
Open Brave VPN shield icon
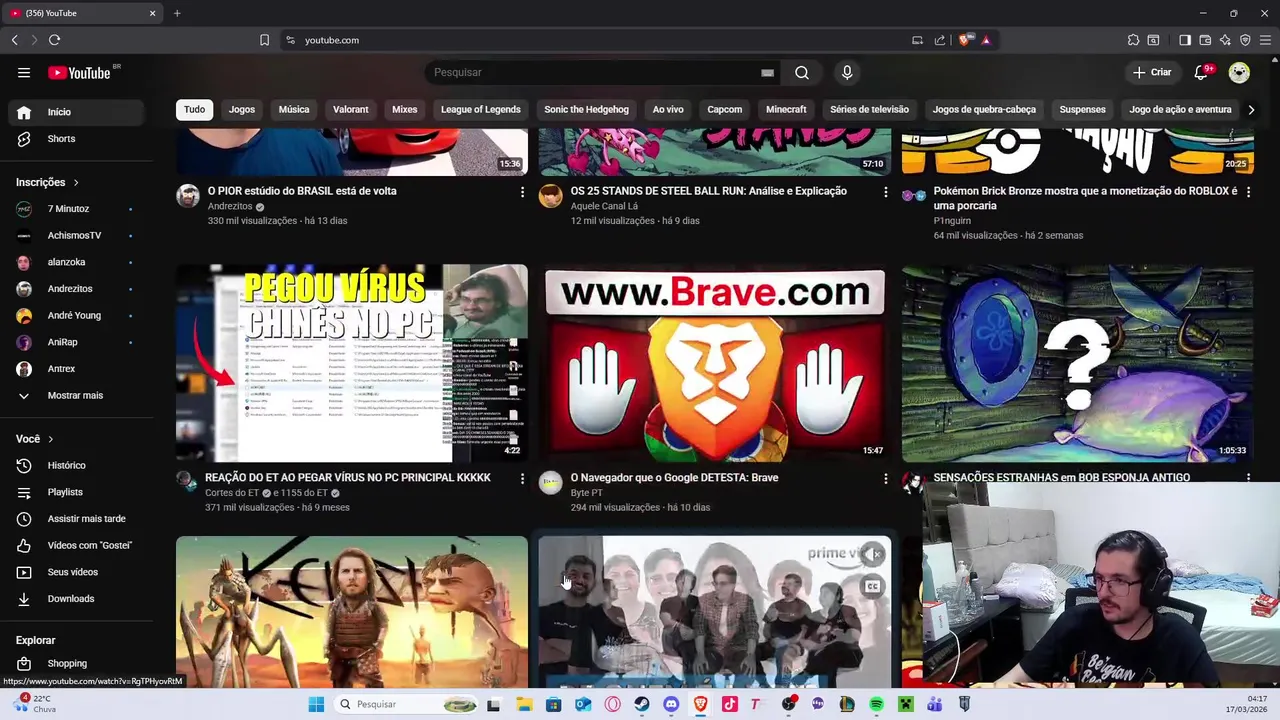tap(1245, 40)
